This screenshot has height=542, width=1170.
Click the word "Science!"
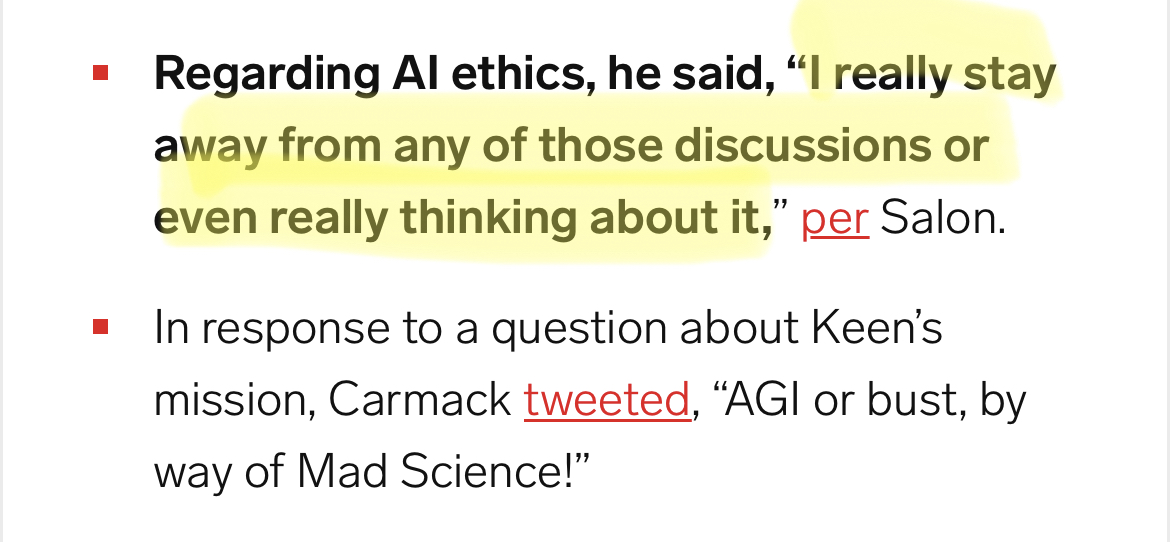click(x=495, y=472)
